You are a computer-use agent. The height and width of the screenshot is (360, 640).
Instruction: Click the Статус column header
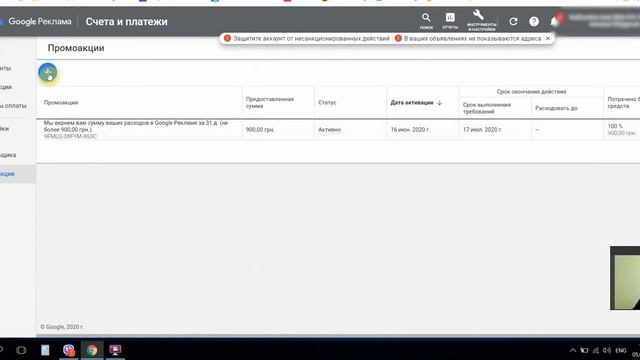pos(327,103)
